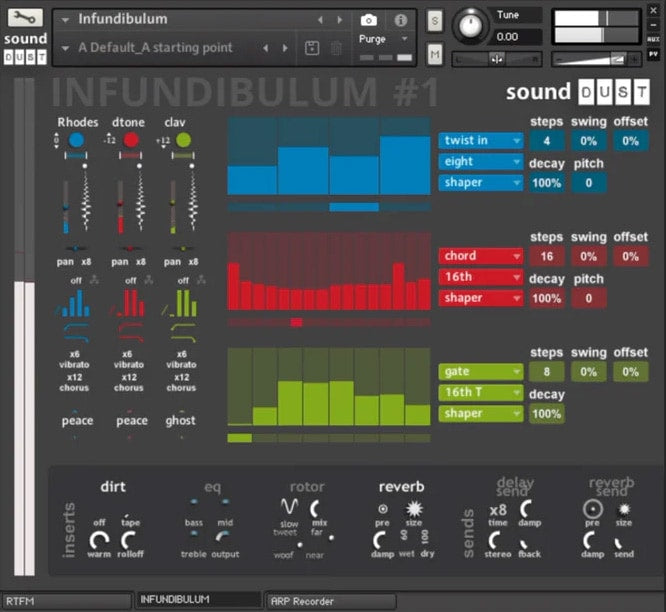Click the red dtone sound circle
This screenshot has width=666, height=612.
pyautogui.click(x=131, y=142)
